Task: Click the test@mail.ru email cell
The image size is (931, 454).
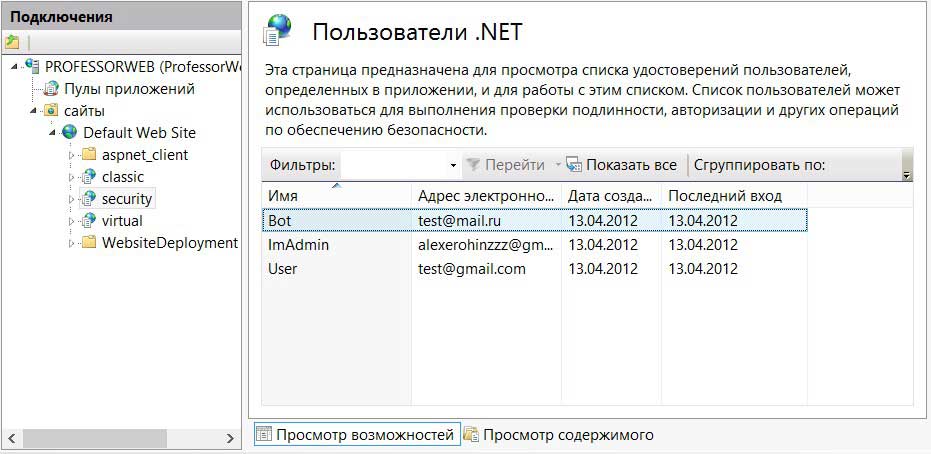Action: 460,221
